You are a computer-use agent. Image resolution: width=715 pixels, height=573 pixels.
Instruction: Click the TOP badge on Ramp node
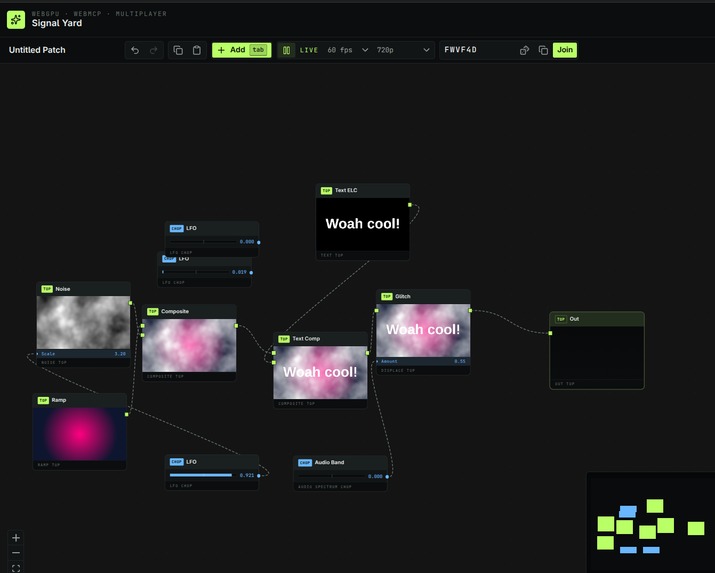coord(43,400)
